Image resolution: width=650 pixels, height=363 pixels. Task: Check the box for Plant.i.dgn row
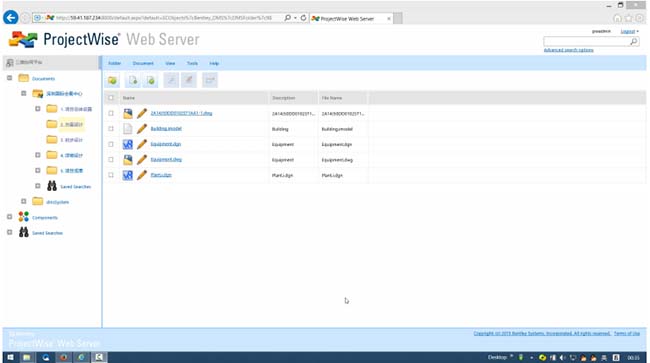[x=111, y=175]
